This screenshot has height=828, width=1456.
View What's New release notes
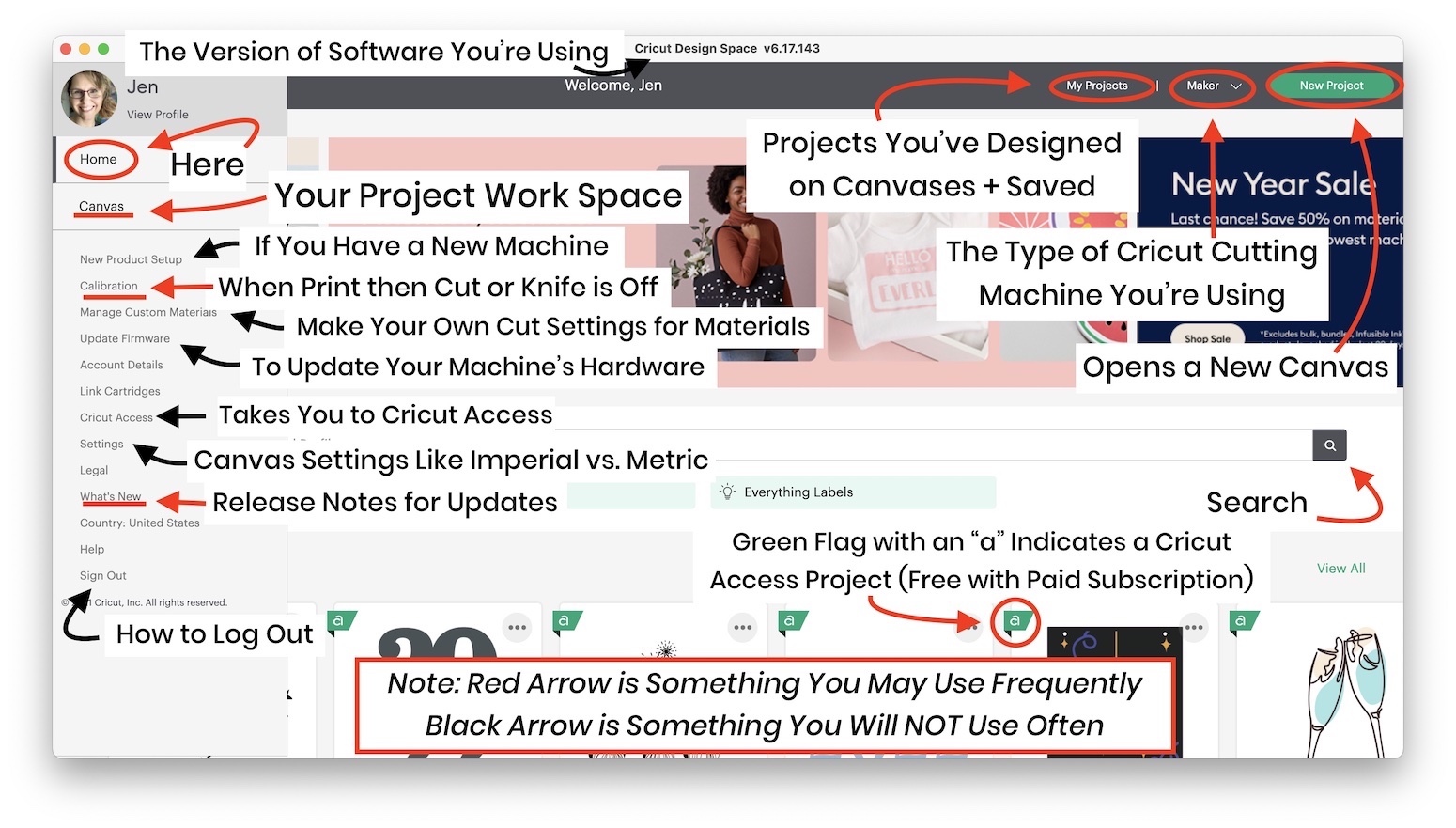tap(111, 496)
